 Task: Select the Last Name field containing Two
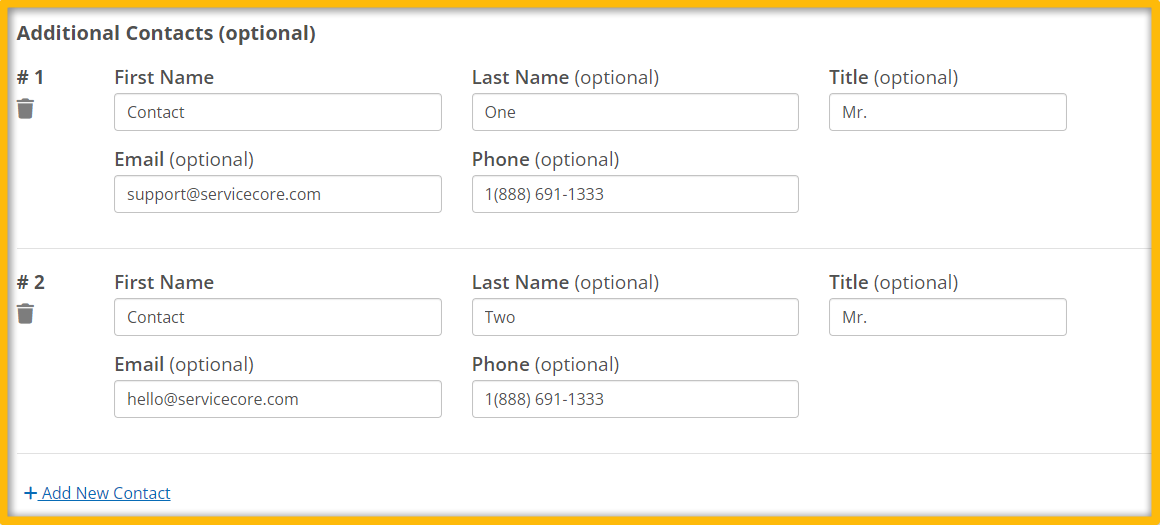(635, 317)
